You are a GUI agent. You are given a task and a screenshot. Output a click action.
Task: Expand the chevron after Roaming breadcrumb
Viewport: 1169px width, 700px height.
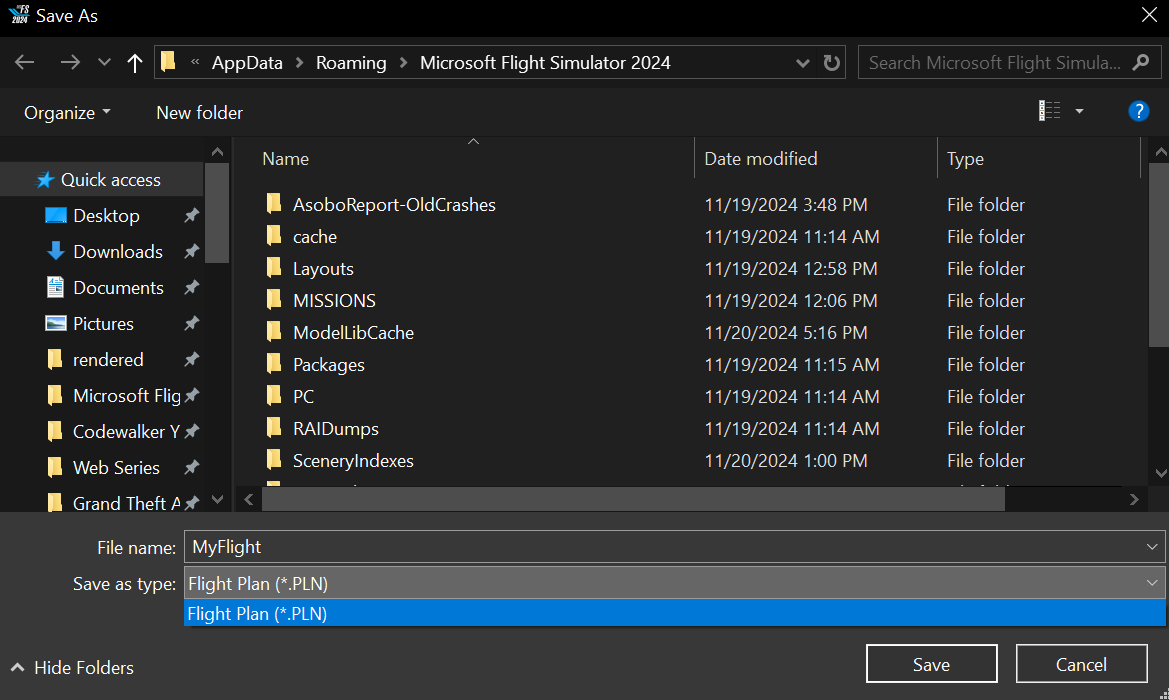pos(403,63)
